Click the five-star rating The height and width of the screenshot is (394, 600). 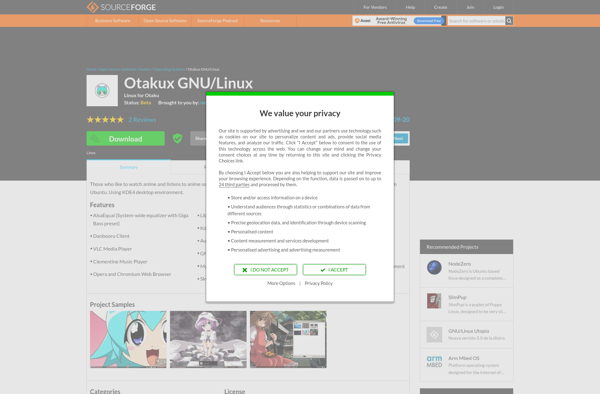[x=105, y=120]
